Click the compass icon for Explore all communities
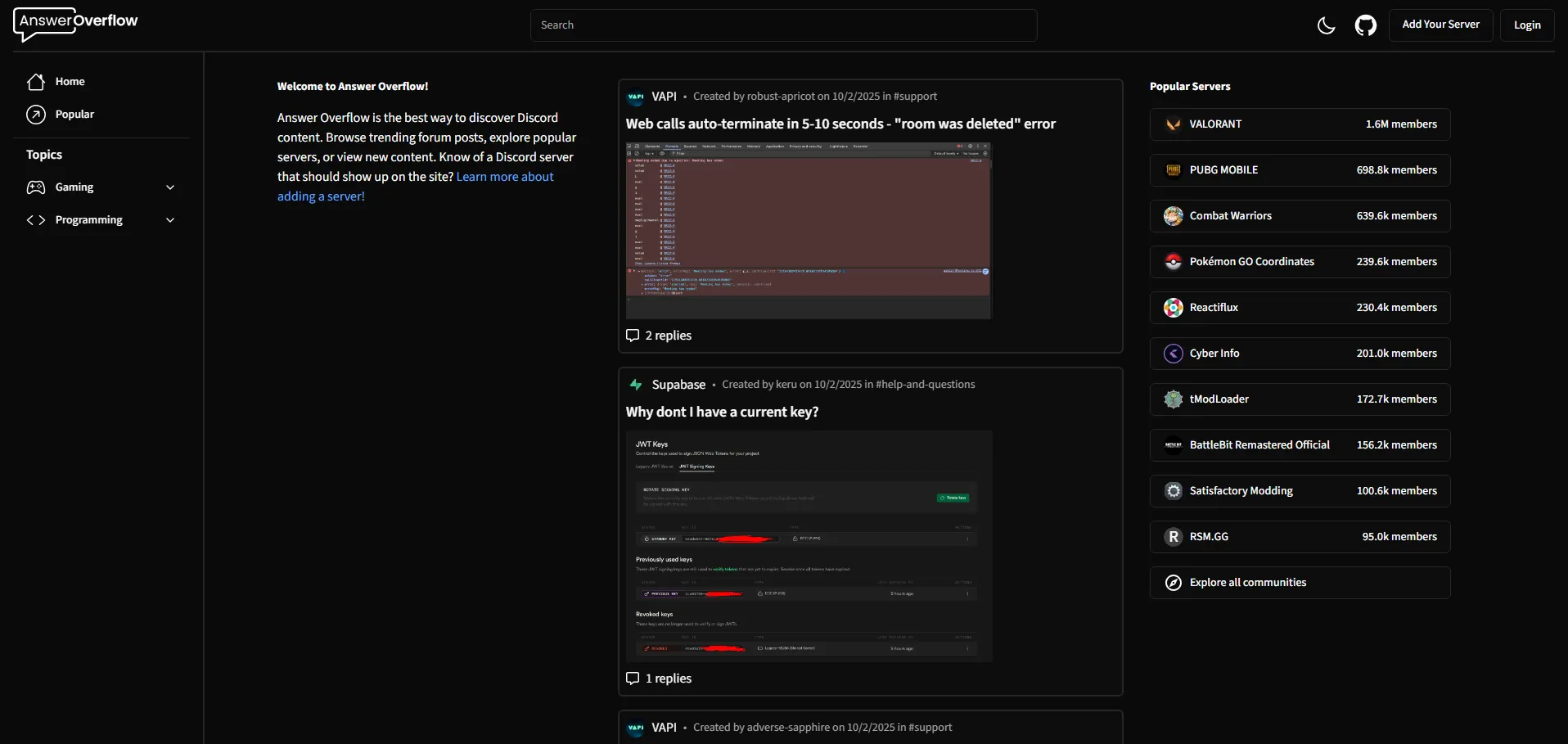 click(1174, 583)
